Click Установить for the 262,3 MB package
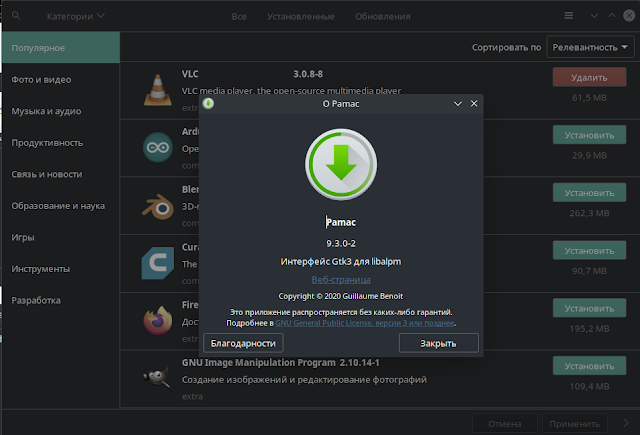Viewport: 640px width, 435px height. tap(589, 193)
